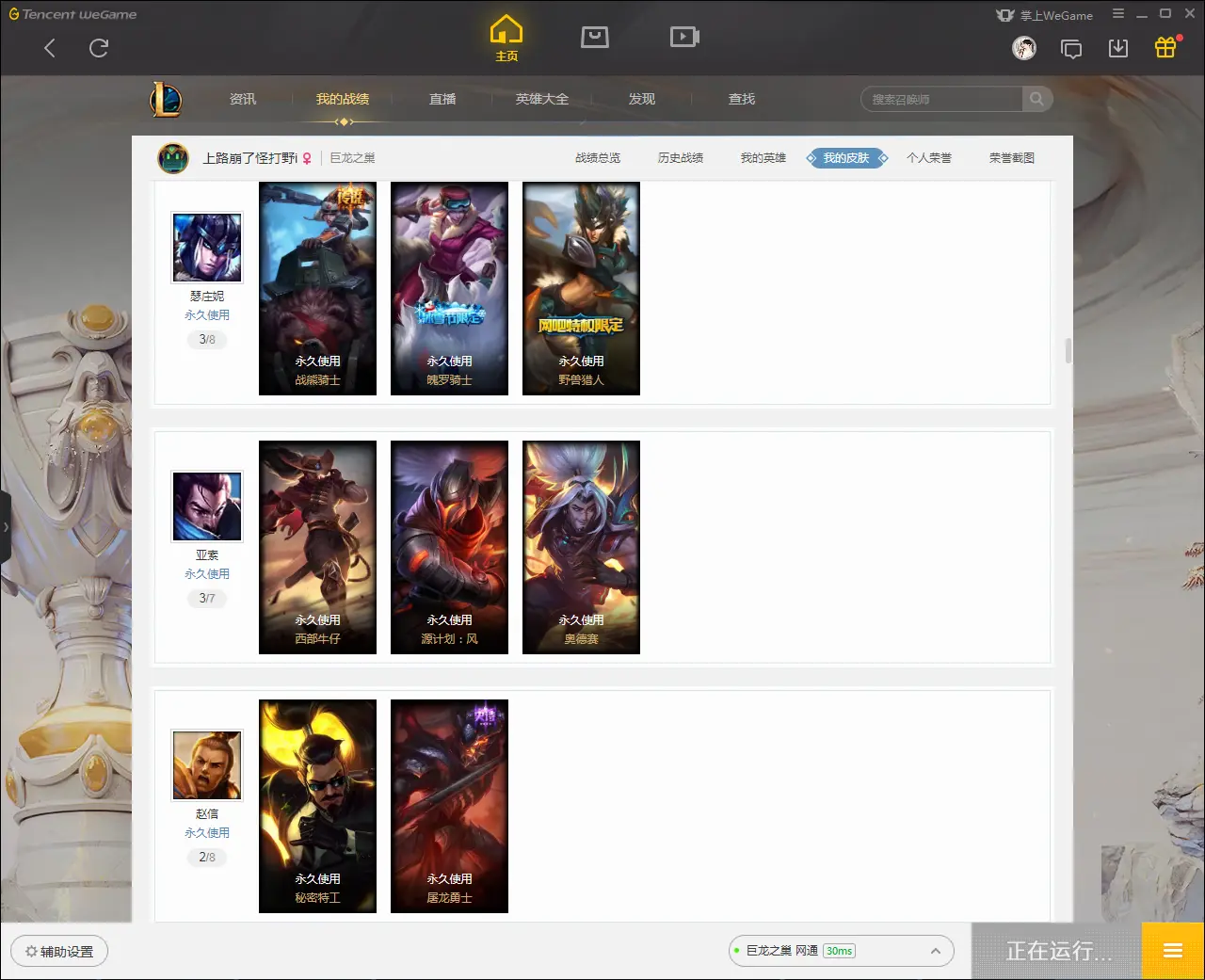Click the 30ms latency indicator
The image size is (1205, 980).
pos(839,951)
